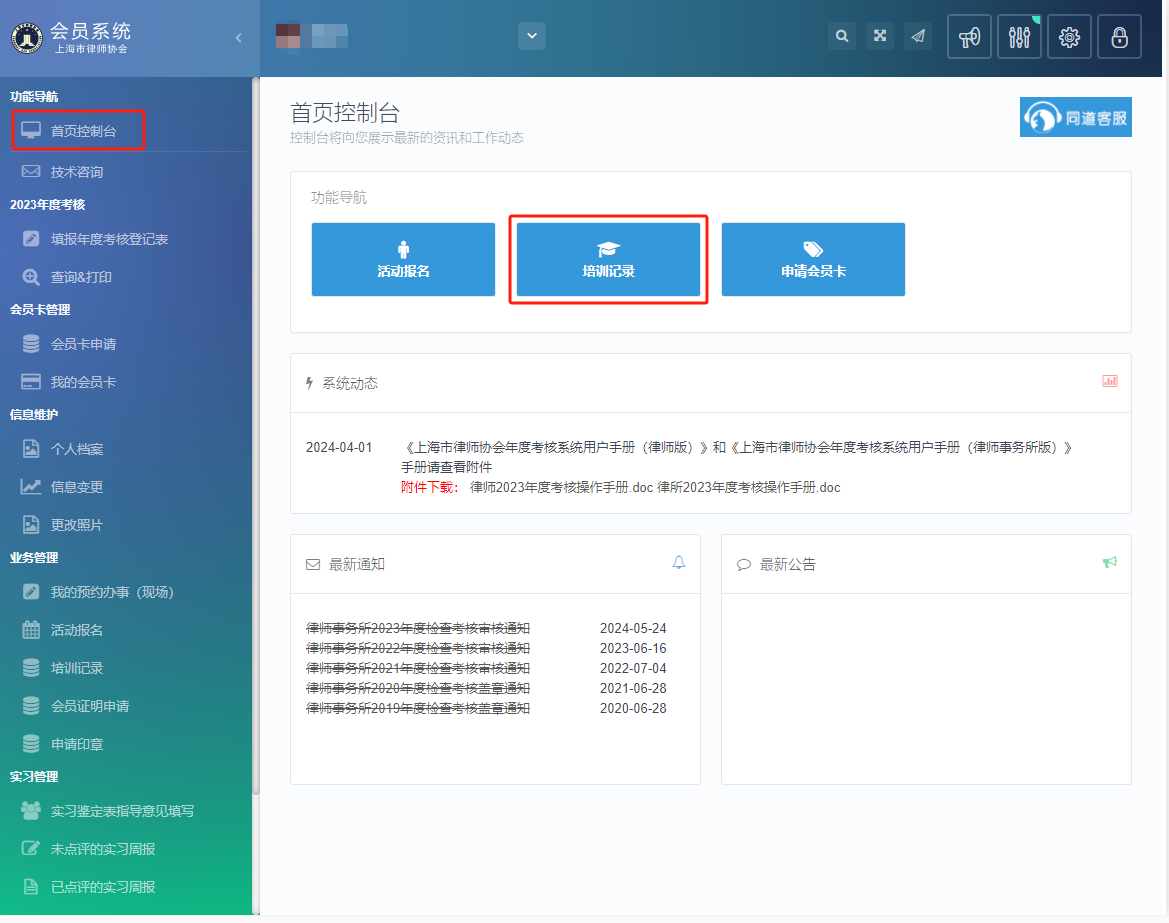Screen dimensions: 1169x923
Task: Download 律师2023年度考核操作手册.doc attachment
Action: pos(561,487)
